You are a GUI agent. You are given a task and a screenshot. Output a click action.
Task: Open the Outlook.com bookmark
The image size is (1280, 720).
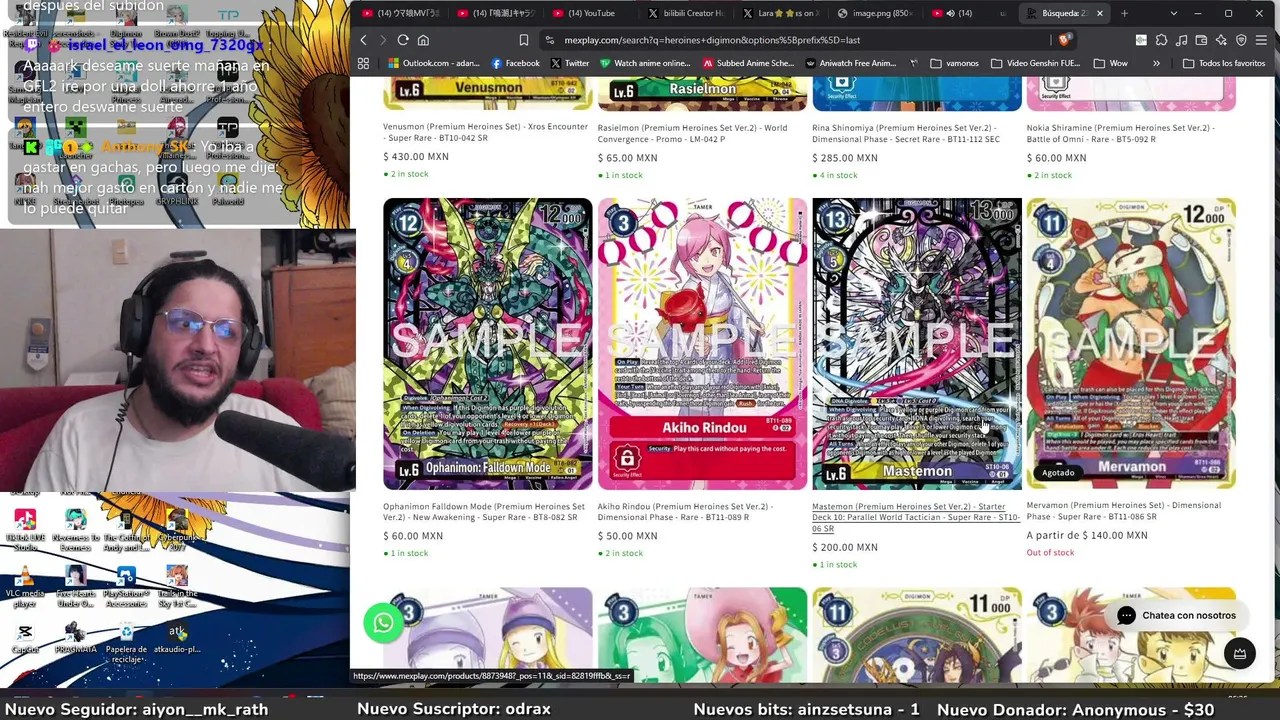(x=432, y=63)
